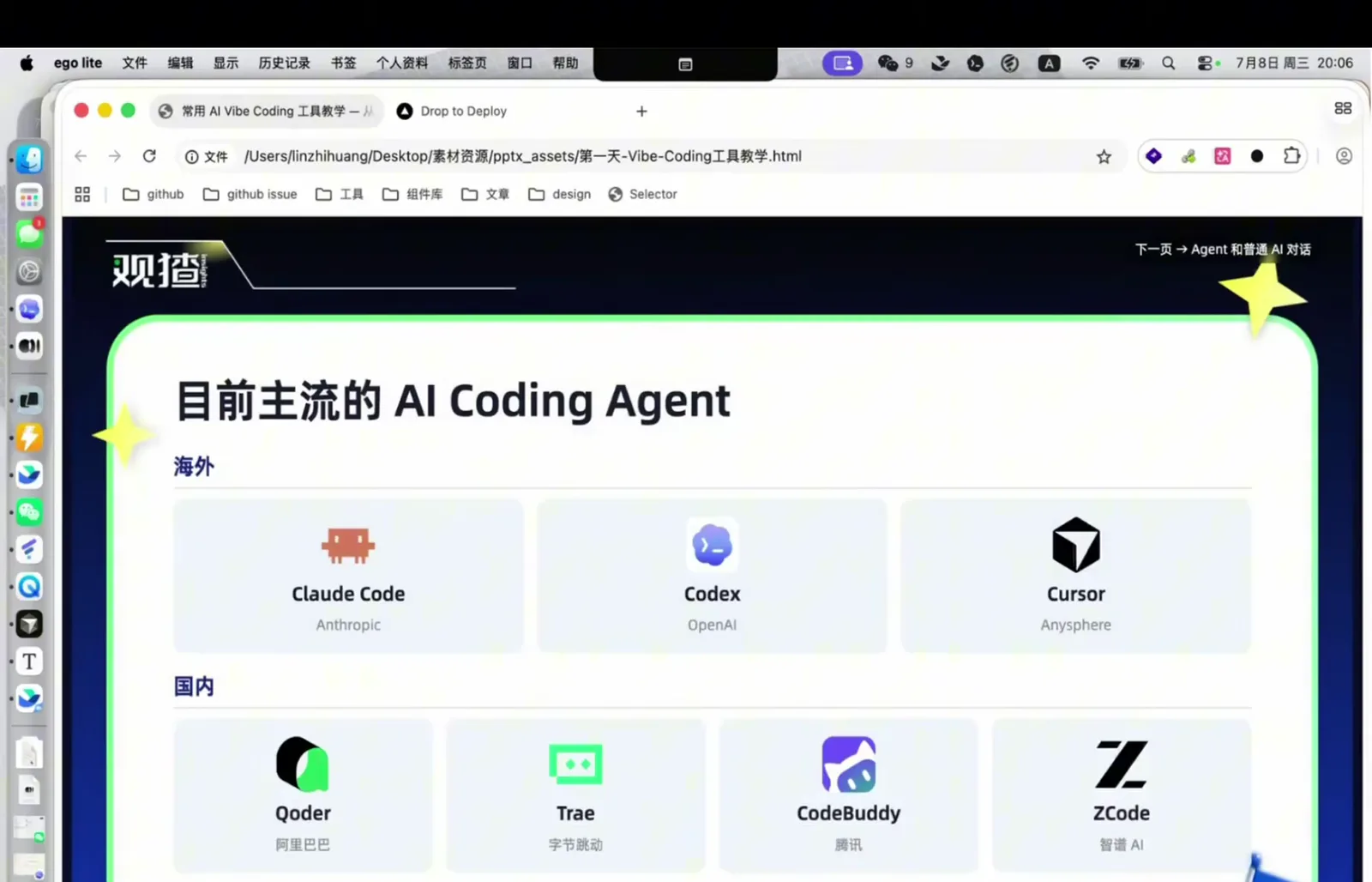Open the 编辑 menu
1372x882 pixels.
tap(180, 63)
